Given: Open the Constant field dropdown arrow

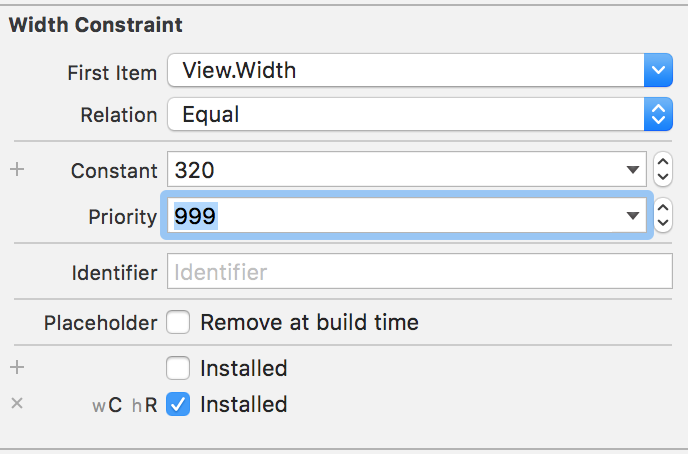Looking at the screenshot, I should 632,170.
